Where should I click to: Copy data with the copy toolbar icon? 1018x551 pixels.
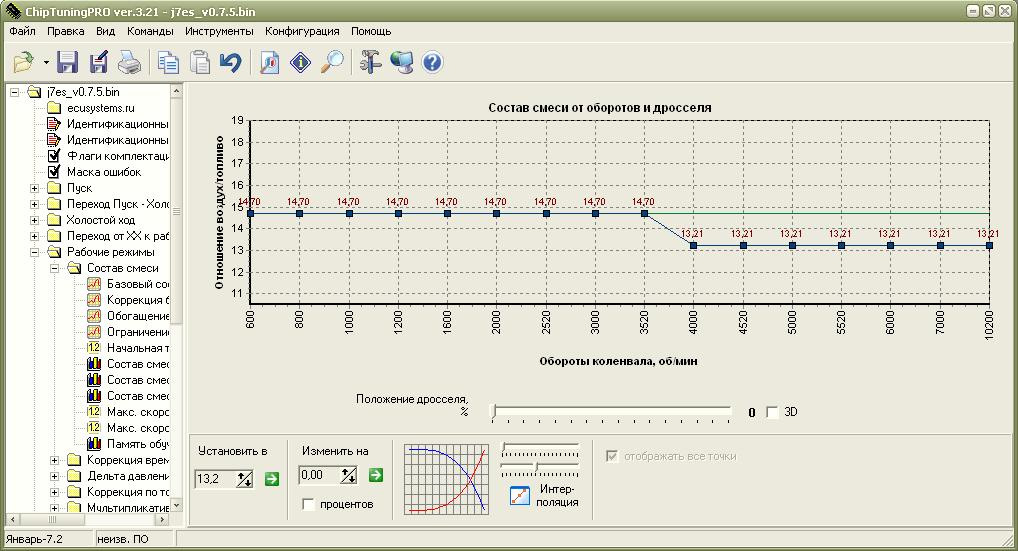pos(169,62)
